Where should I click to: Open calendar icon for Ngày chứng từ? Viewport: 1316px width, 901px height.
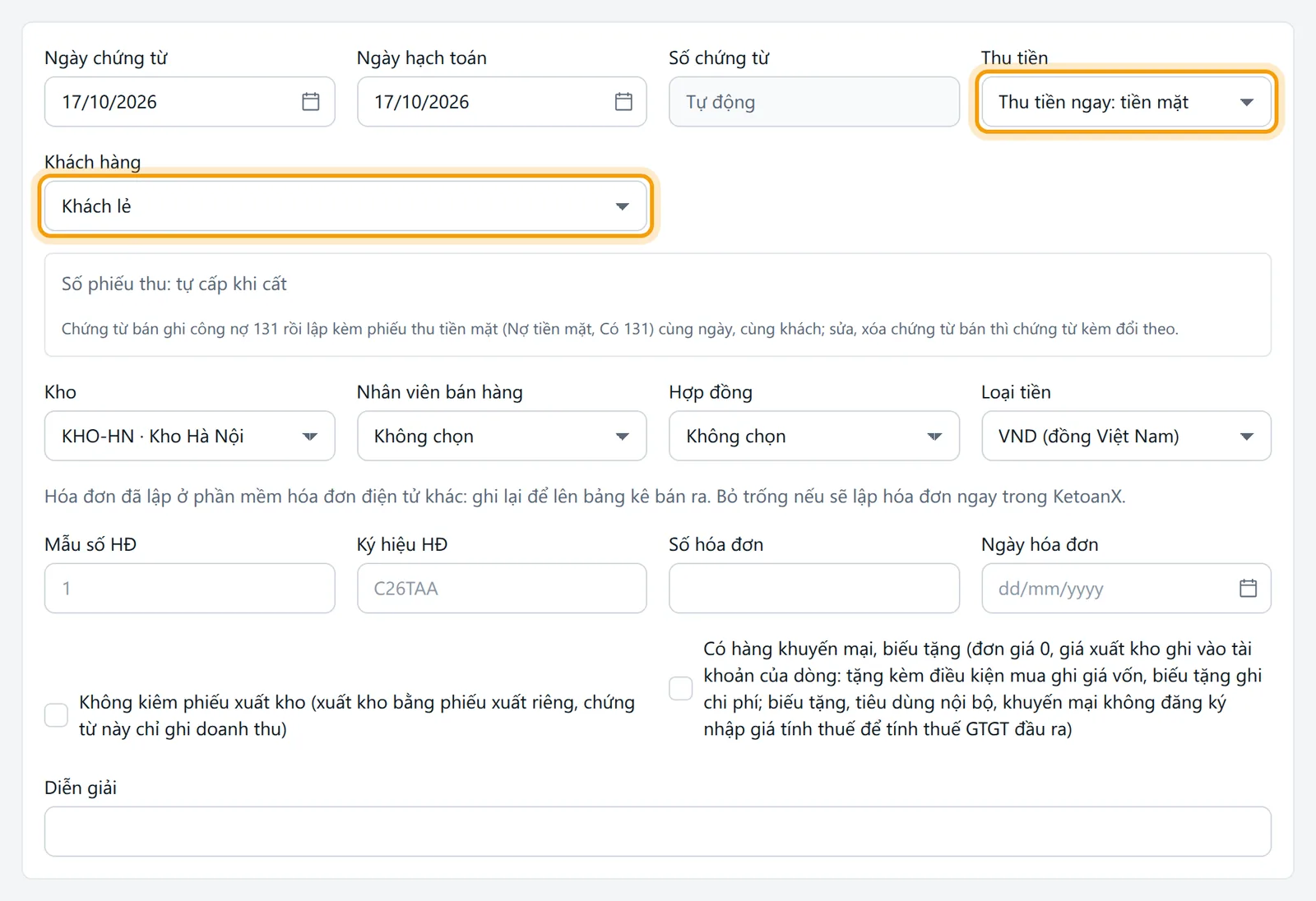[x=311, y=102]
